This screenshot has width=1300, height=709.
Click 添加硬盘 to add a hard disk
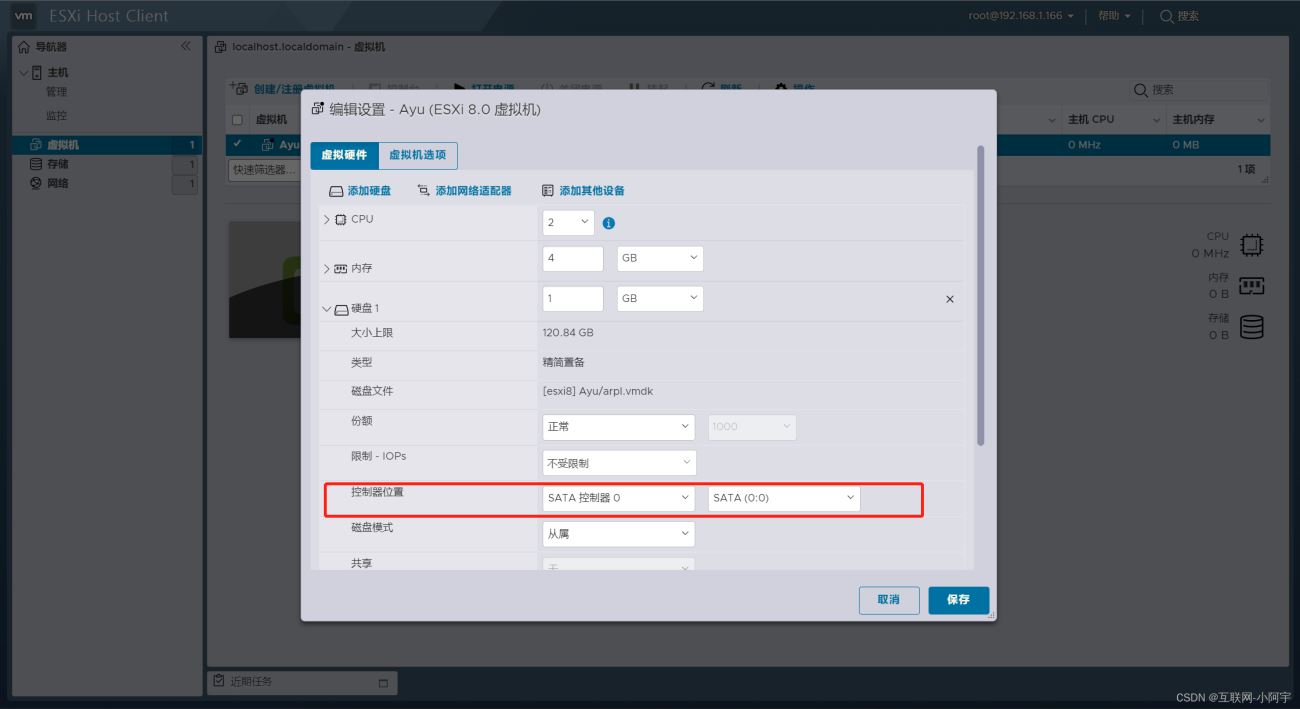(x=360, y=191)
